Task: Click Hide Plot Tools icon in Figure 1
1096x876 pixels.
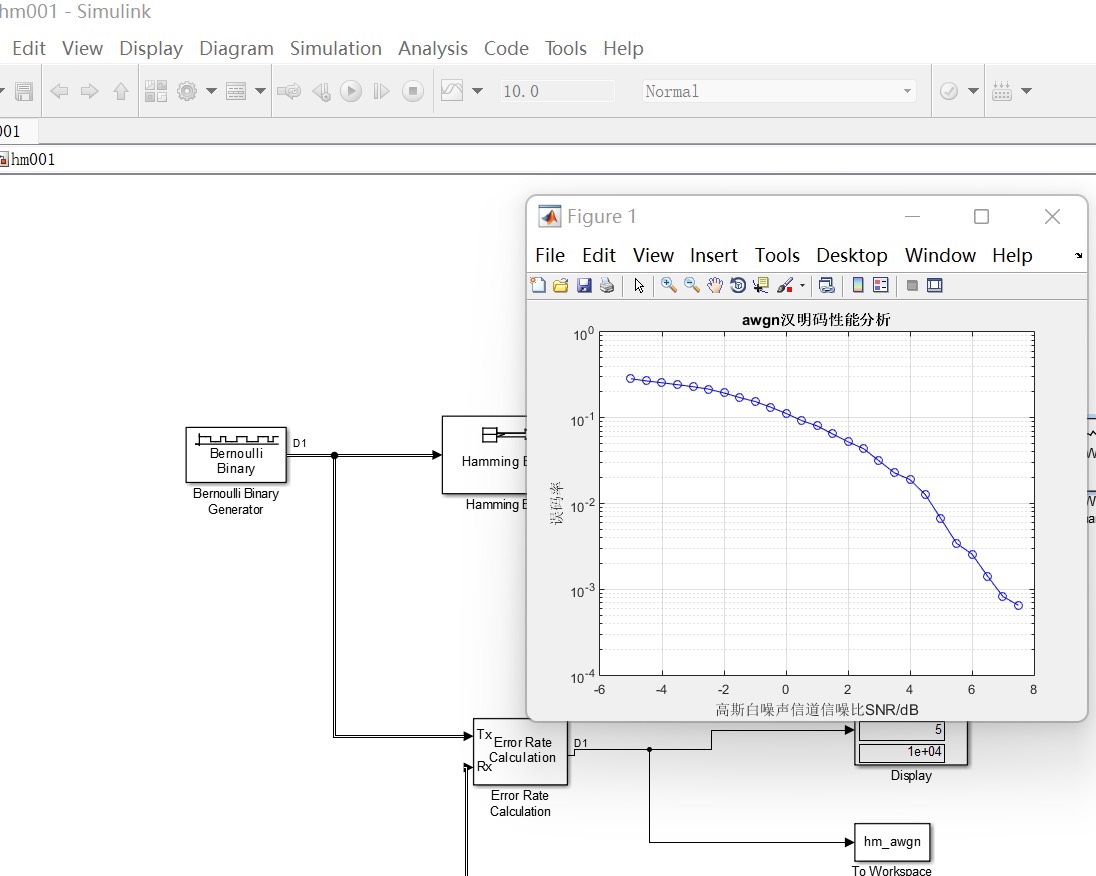Action: pyautogui.click(x=912, y=285)
